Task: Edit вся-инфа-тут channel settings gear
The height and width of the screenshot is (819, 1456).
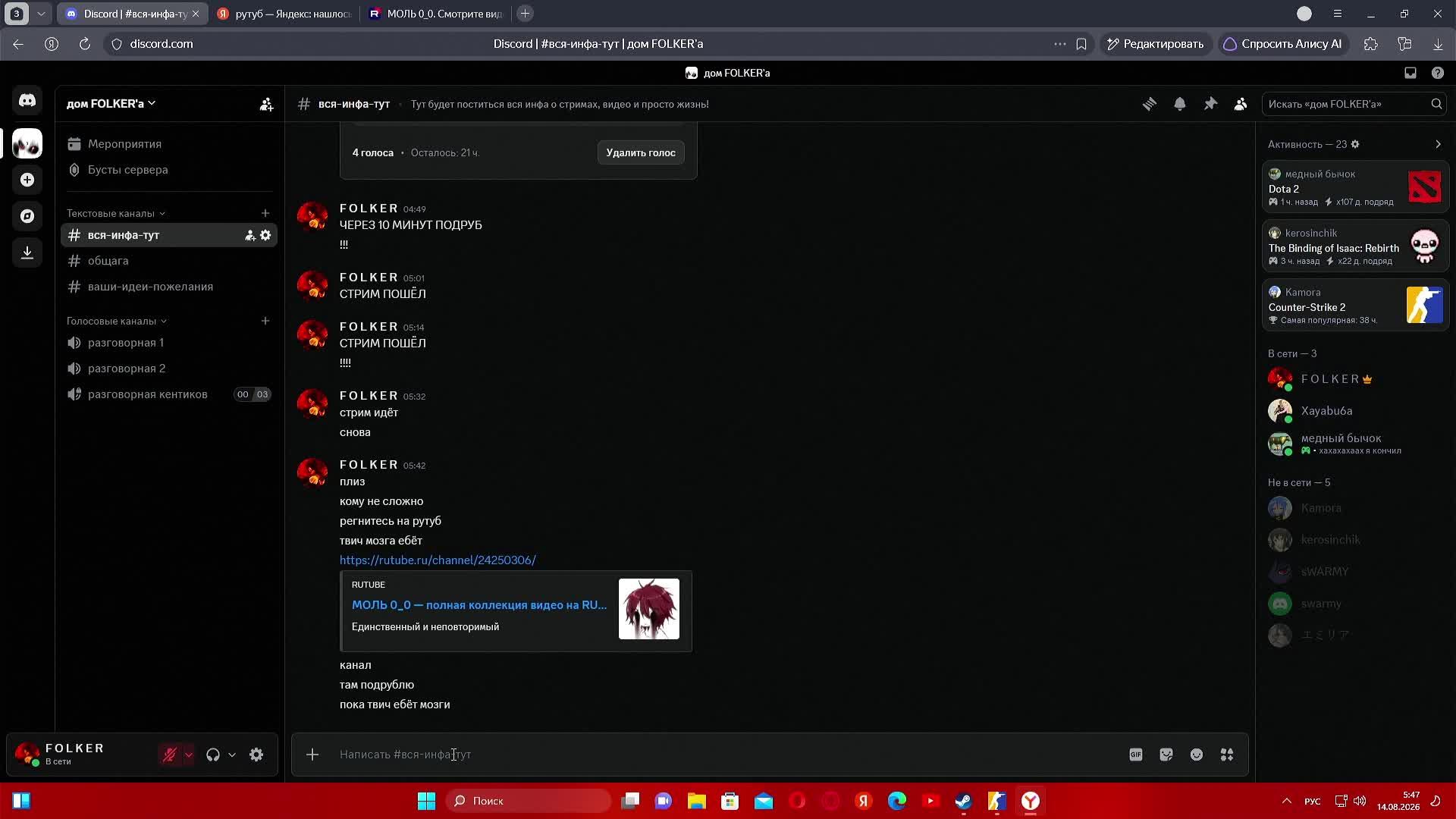Action: coord(265,235)
